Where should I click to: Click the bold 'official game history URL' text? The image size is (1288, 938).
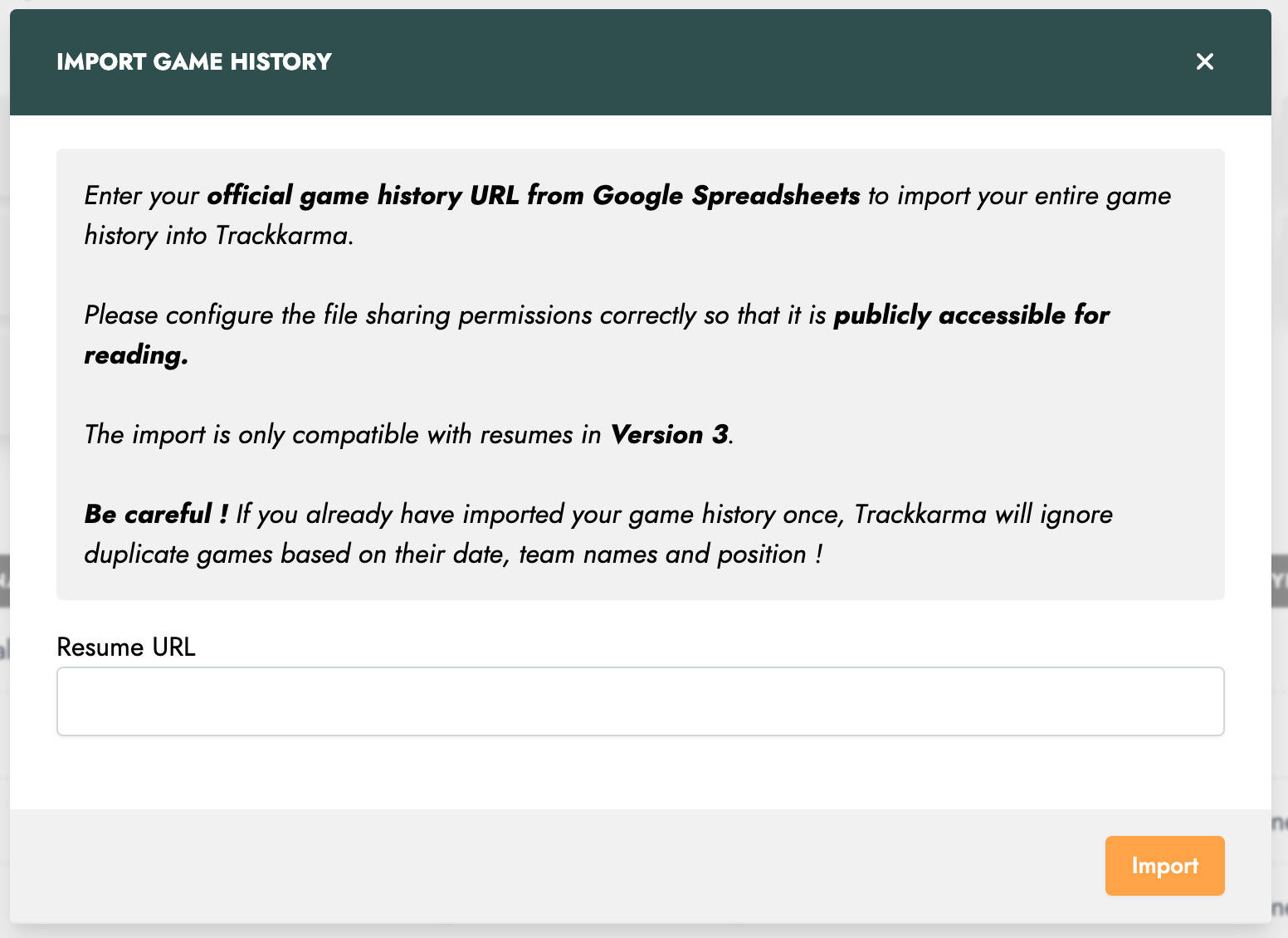362,196
